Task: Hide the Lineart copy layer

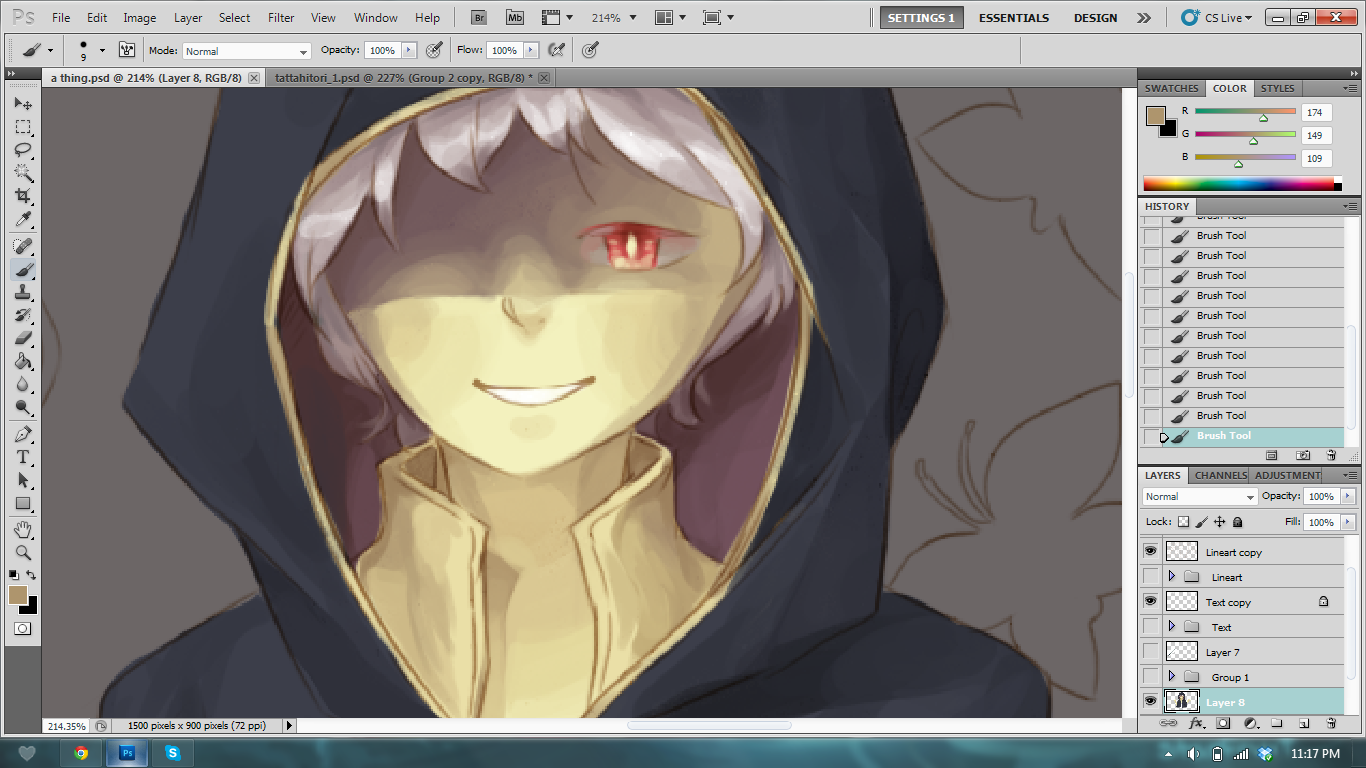Action: tap(1151, 551)
